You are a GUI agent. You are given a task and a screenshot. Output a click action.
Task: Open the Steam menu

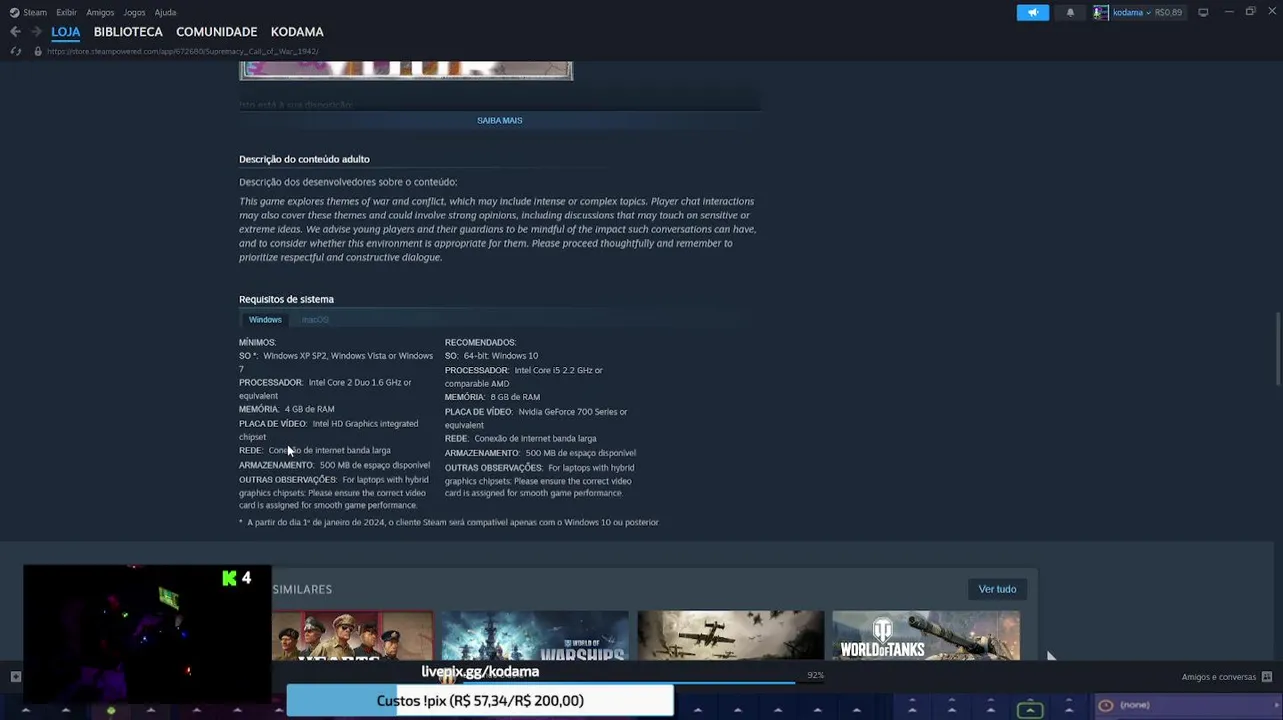(x=35, y=12)
